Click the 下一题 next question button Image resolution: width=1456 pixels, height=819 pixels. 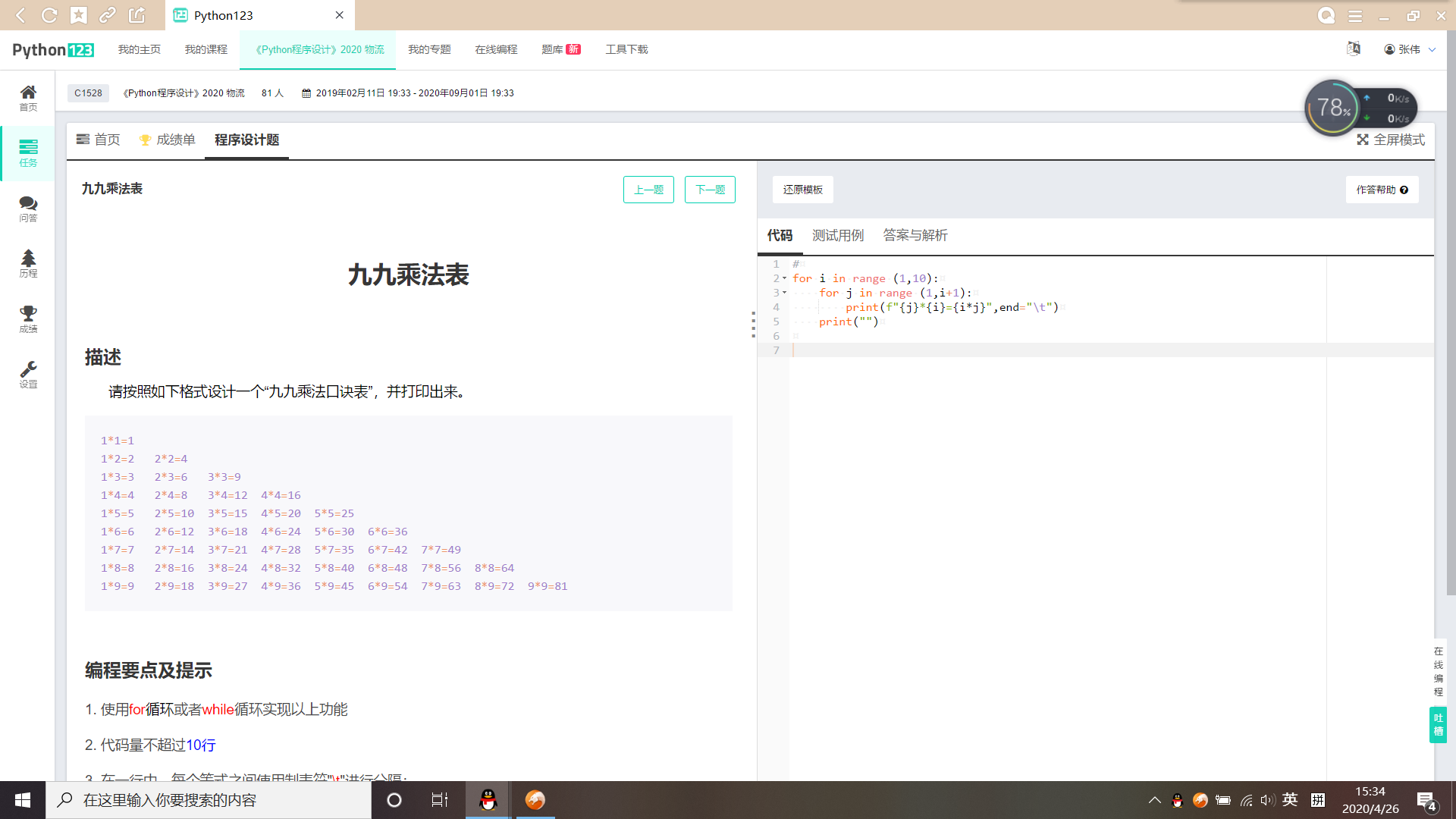click(x=710, y=190)
